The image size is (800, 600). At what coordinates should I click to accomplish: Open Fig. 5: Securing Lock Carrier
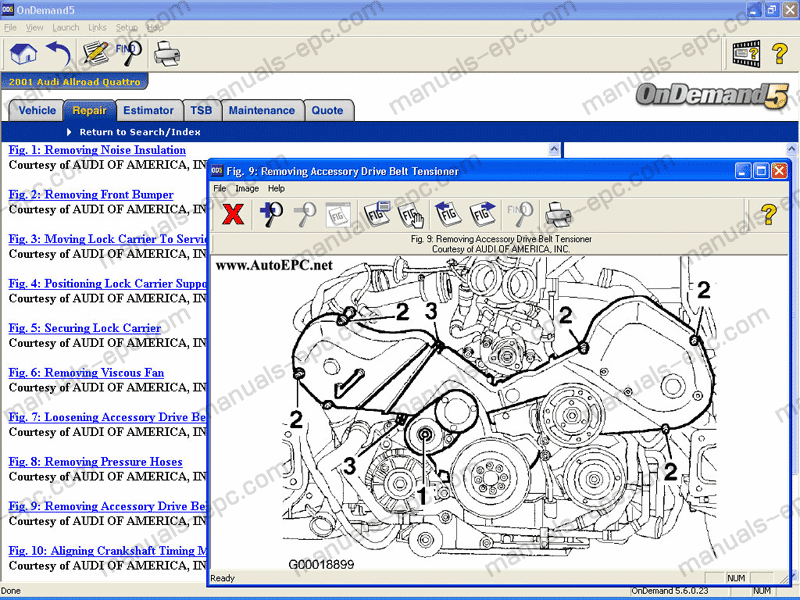point(85,328)
